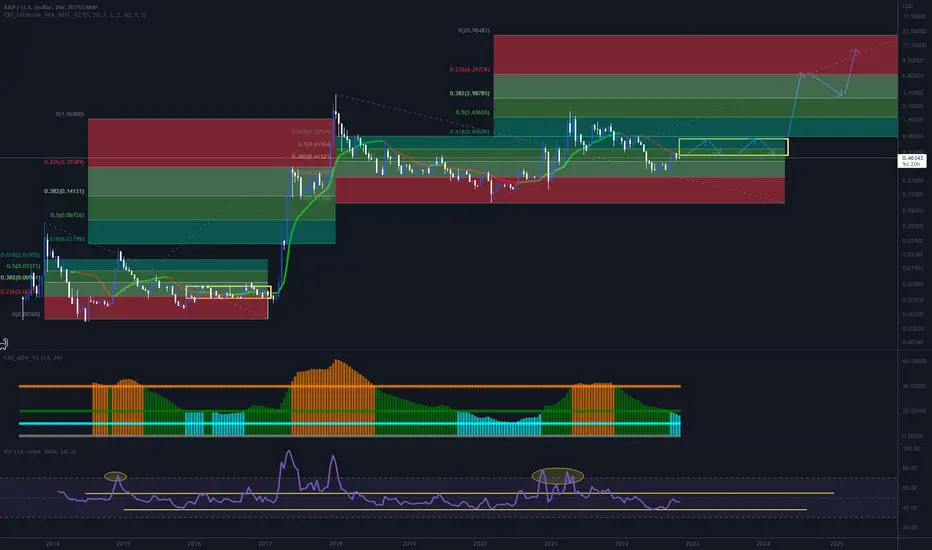932x550 pixels.
Task: Select the upper yellow trendline on RSI pane
Action: [459, 494]
